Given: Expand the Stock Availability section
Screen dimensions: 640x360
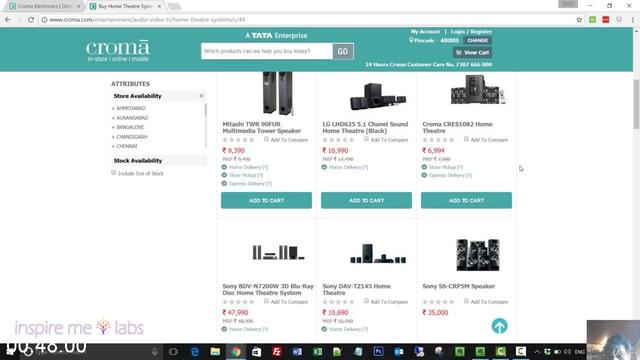Looking at the screenshot, I should pyautogui.click(x=159, y=160).
